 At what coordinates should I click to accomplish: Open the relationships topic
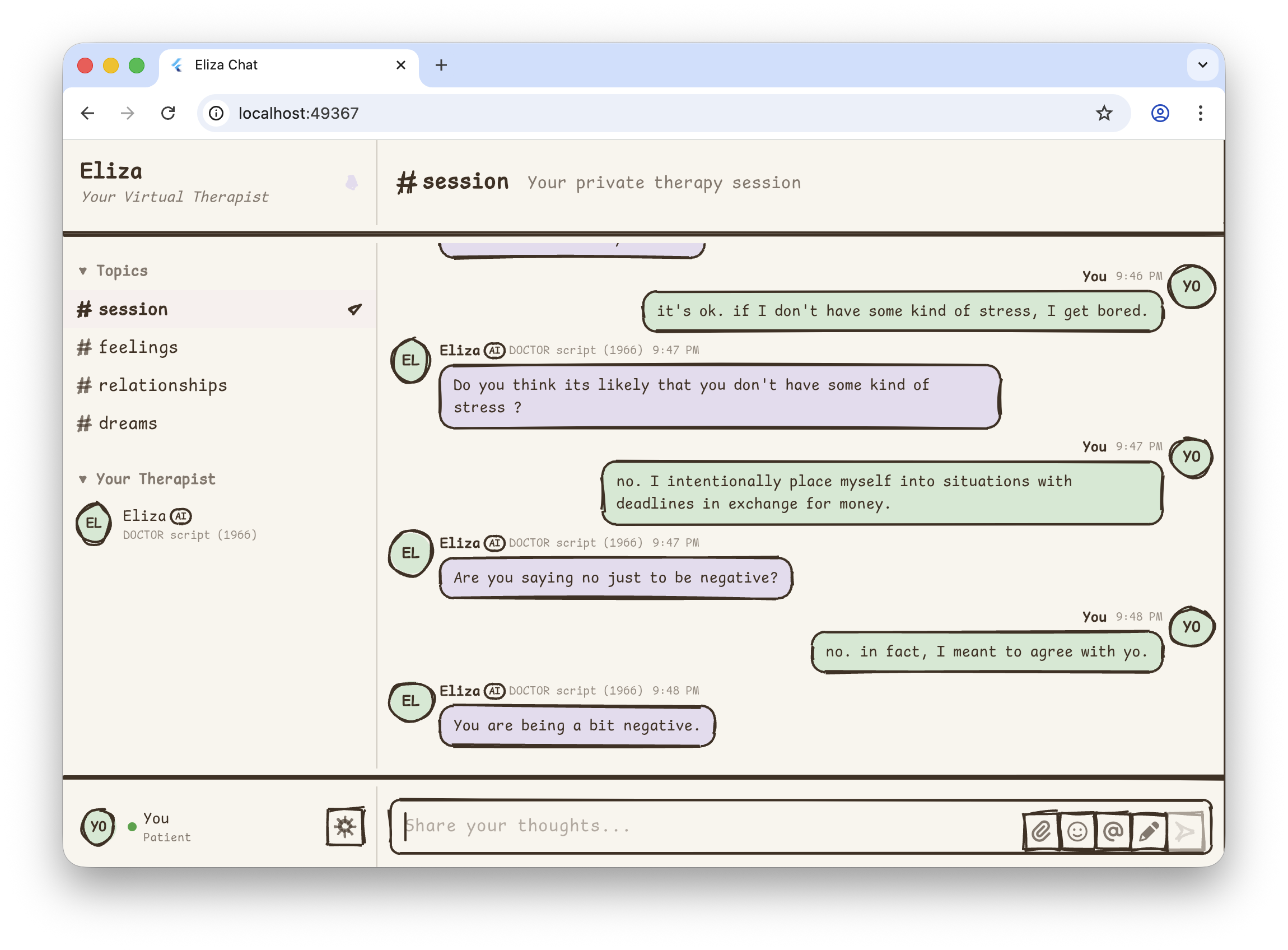pos(162,385)
